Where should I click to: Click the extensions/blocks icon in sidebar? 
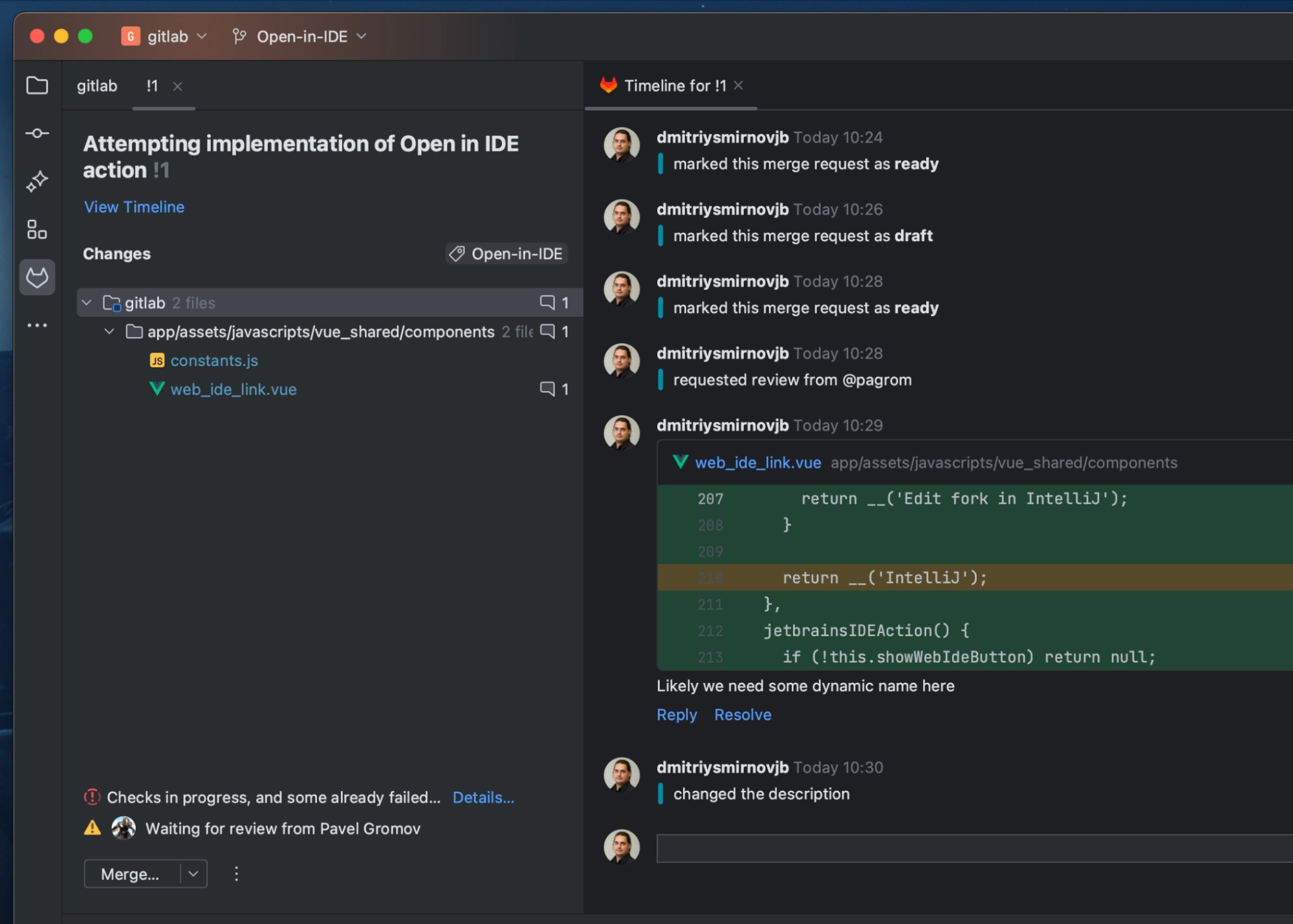37,228
